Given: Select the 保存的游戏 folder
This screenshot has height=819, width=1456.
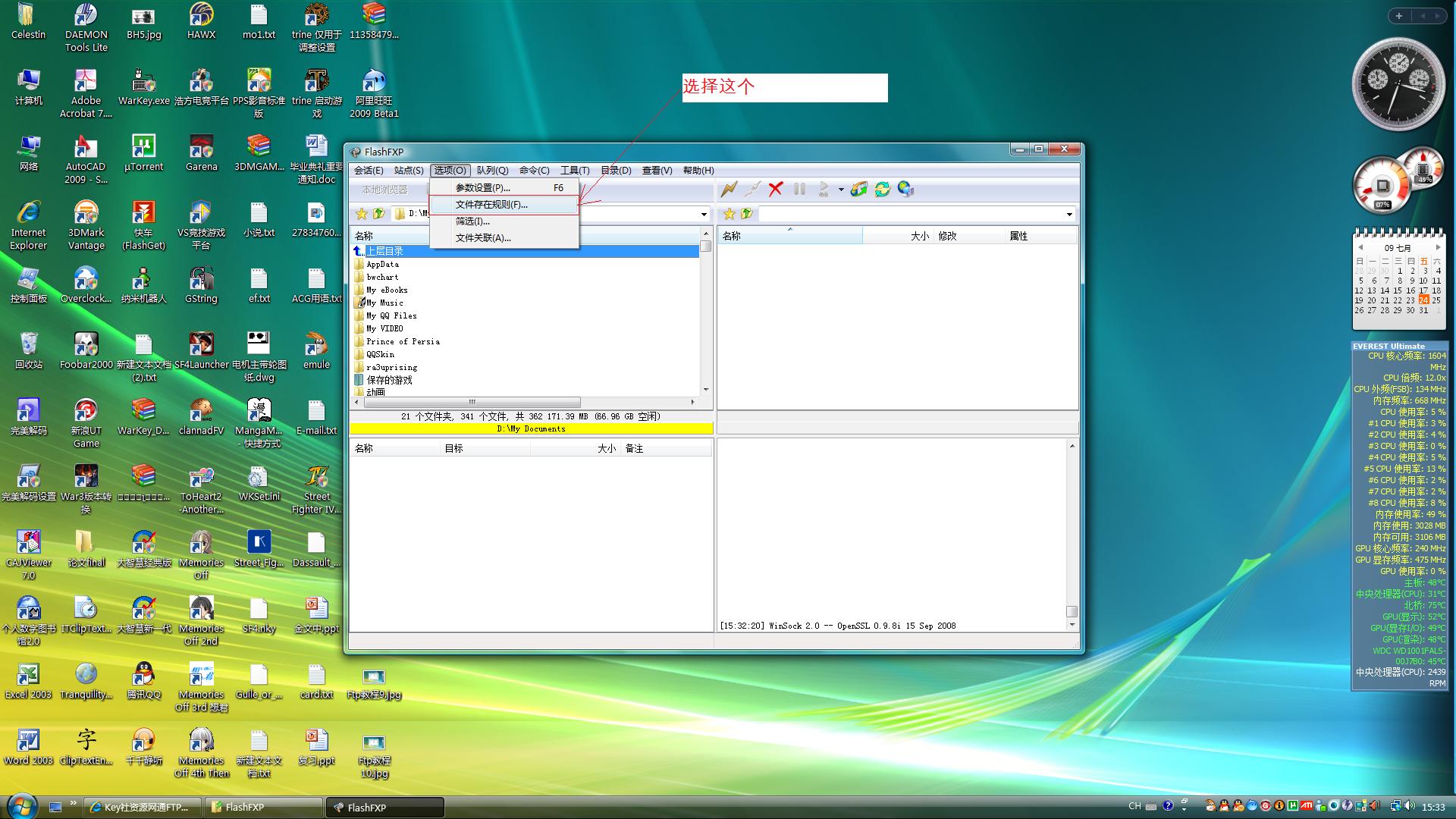Looking at the screenshot, I should coord(389,381).
